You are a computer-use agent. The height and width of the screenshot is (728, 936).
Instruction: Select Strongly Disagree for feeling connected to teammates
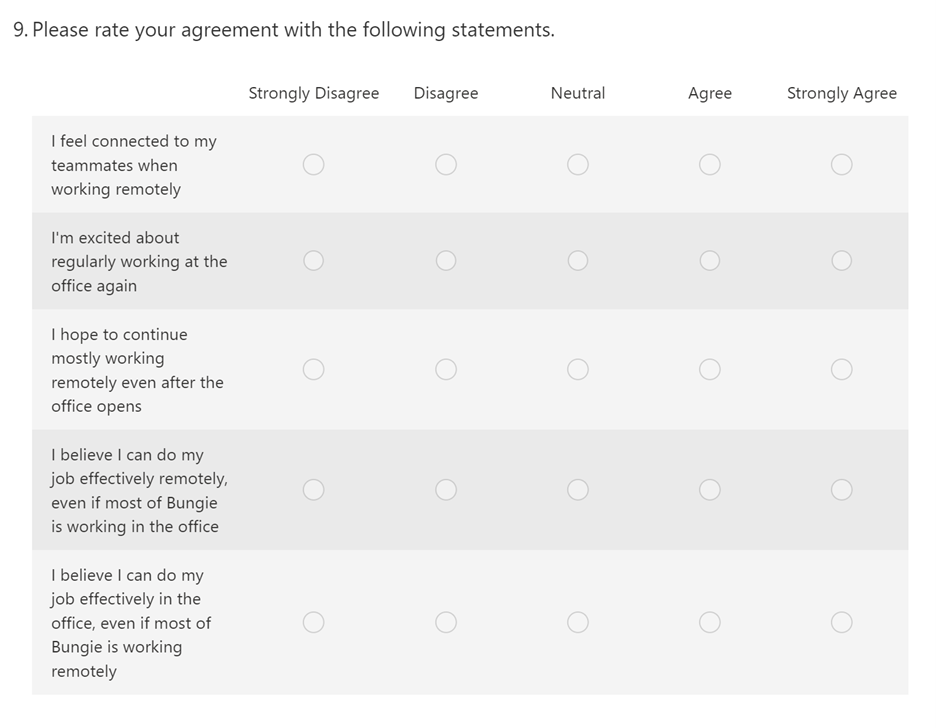tap(313, 164)
